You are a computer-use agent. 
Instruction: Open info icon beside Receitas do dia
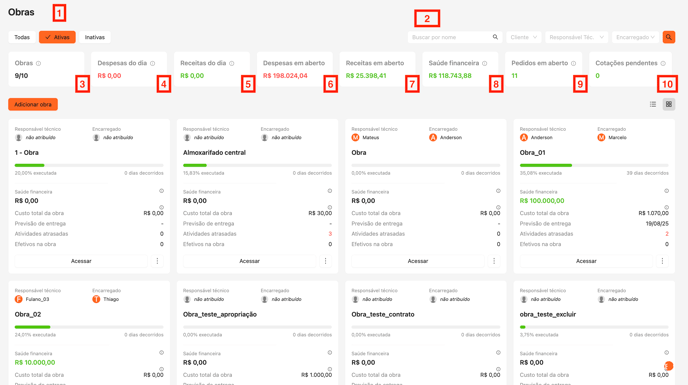(x=232, y=63)
